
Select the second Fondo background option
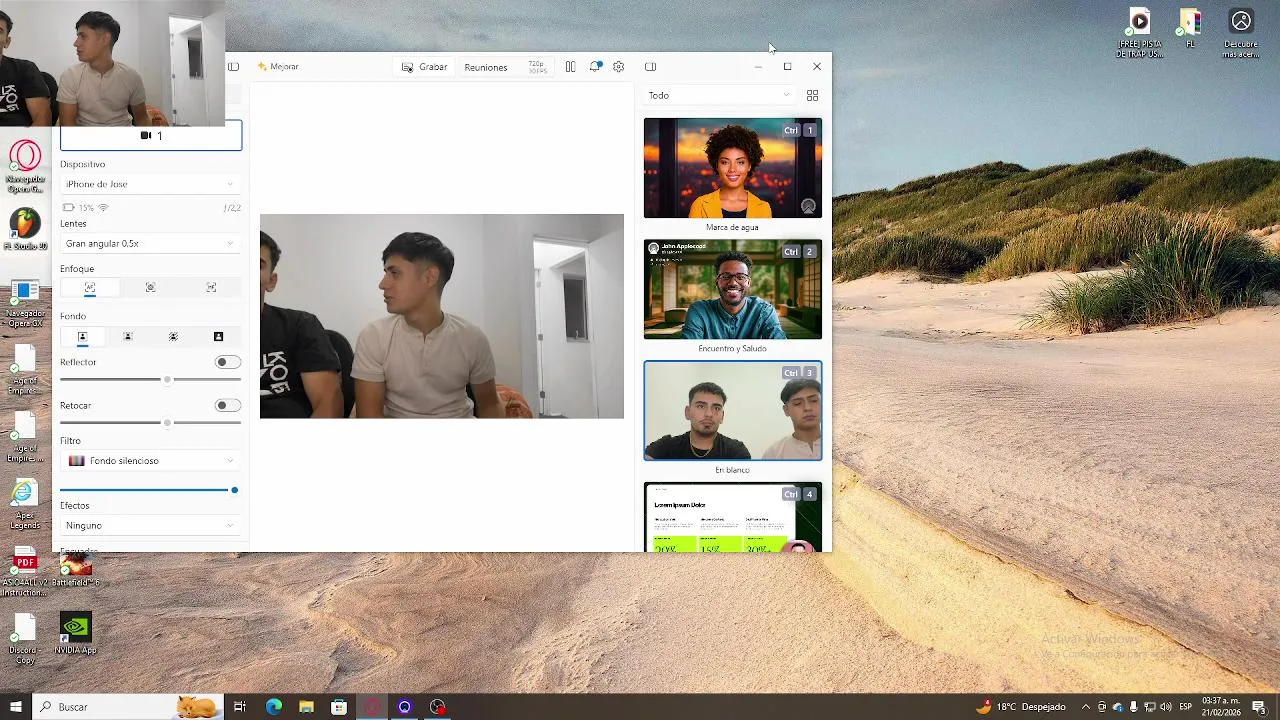tap(127, 337)
